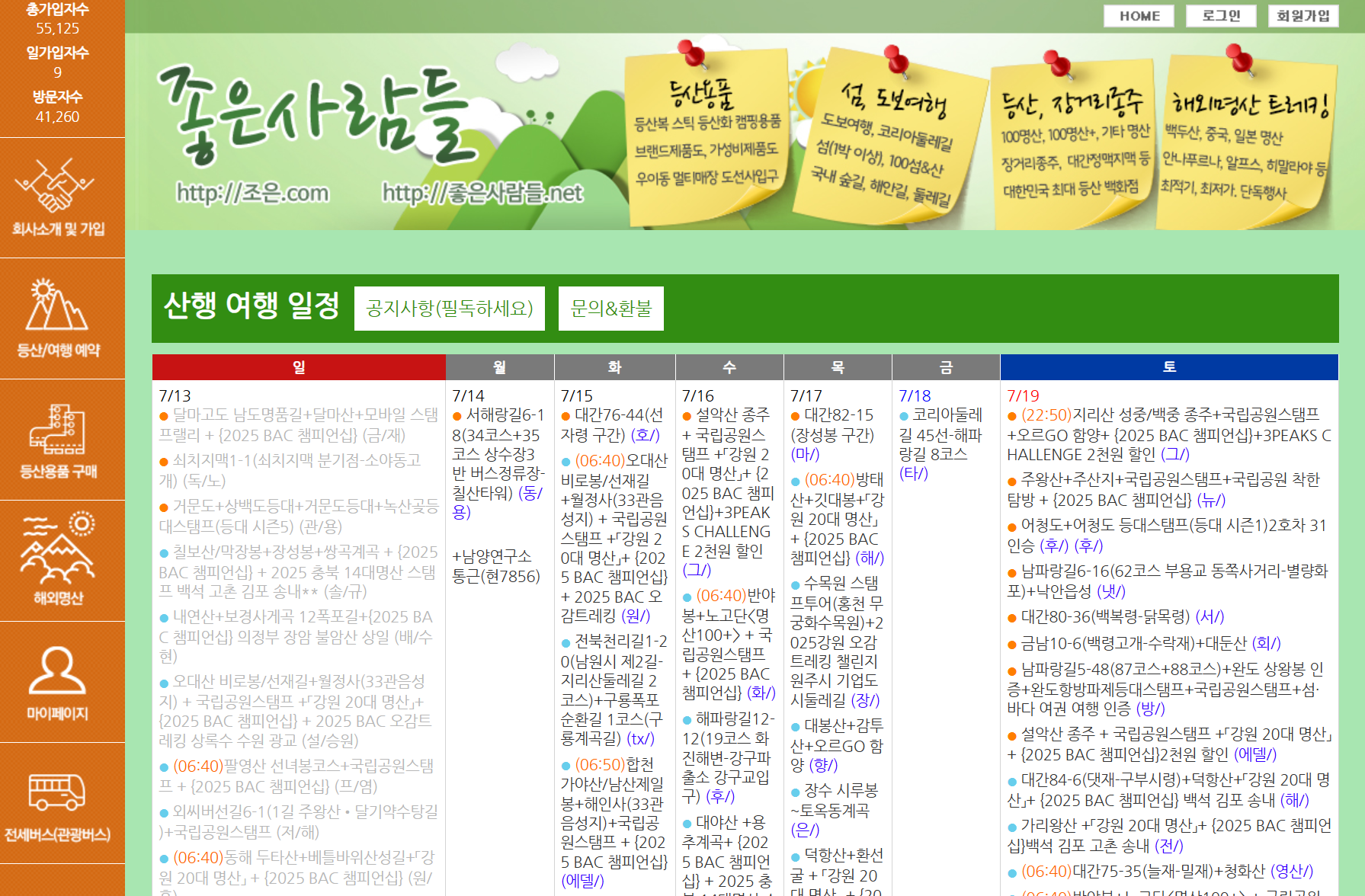
Task: Click the http://좋은사람들.net link text
Action: point(482,193)
